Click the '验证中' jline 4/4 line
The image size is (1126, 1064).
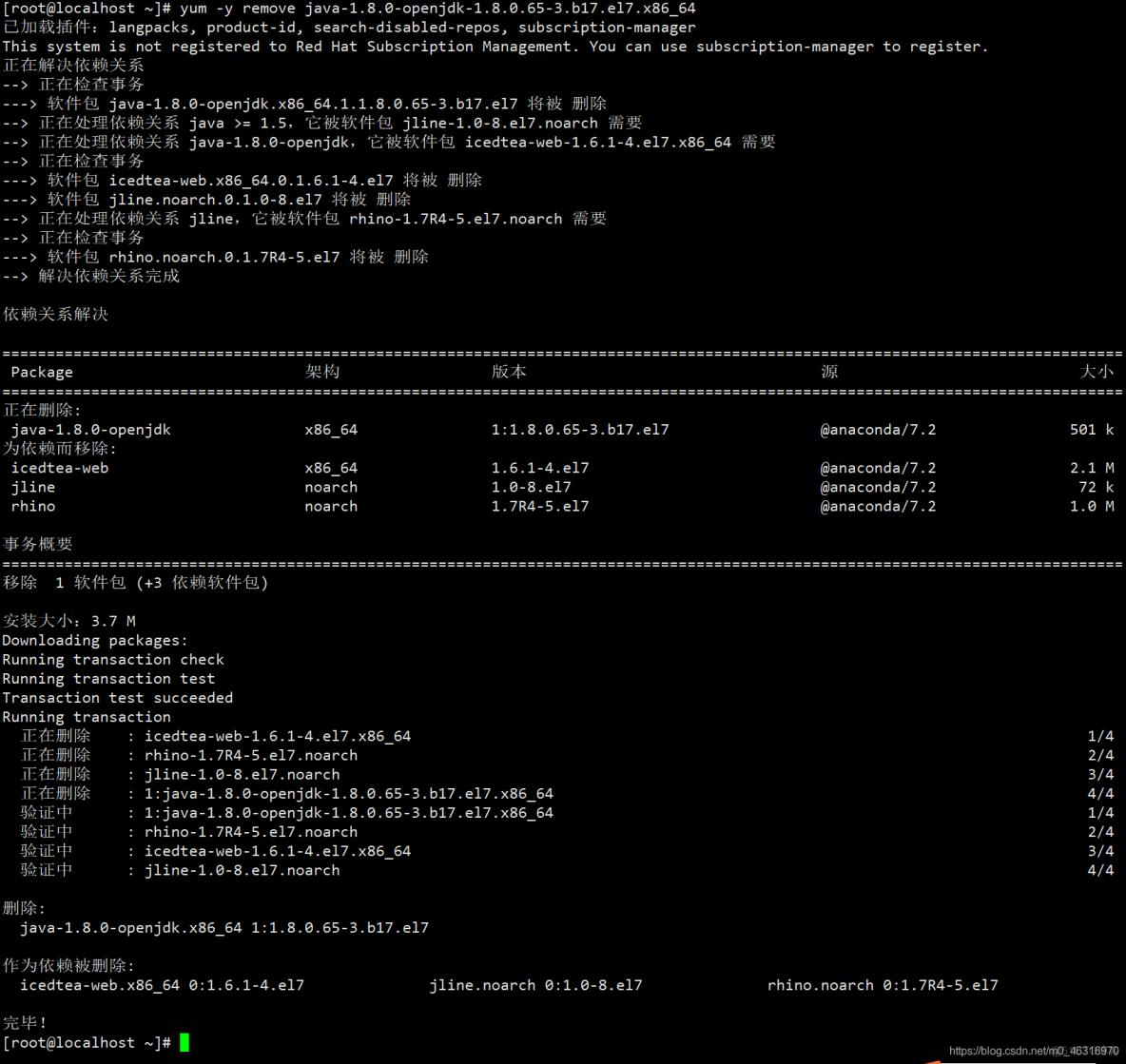(568, 870)
